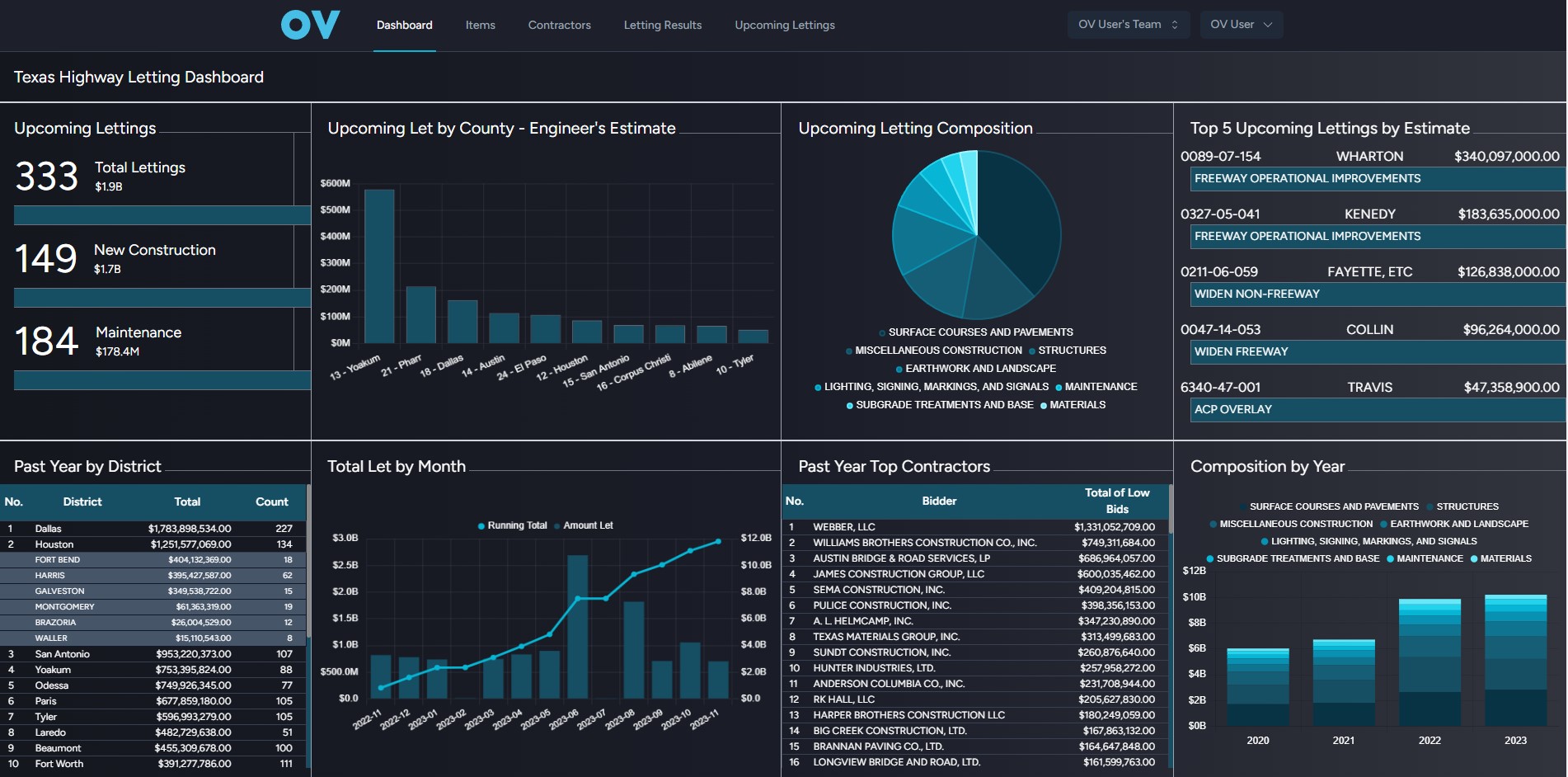Toggle Miscellaneous Construction pie legend entry
Image resolution: width=1568 pixels, height=777 pixels.
pyautogui.click(x=933, y=351)
